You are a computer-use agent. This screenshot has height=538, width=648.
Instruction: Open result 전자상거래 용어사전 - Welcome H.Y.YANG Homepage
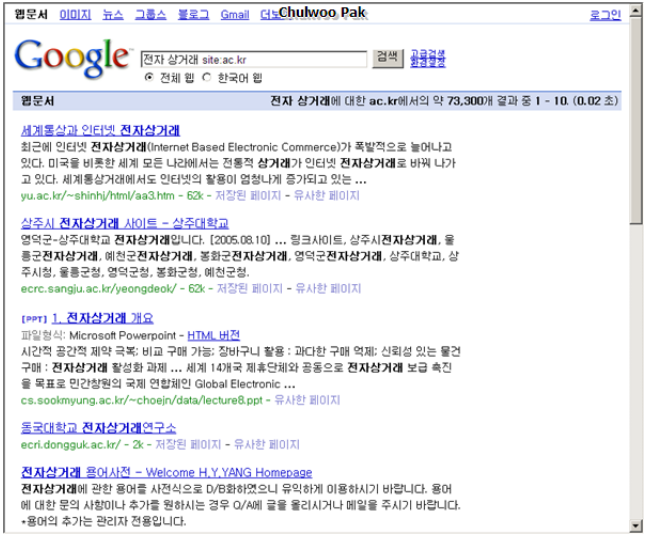[x=167, y=472]
